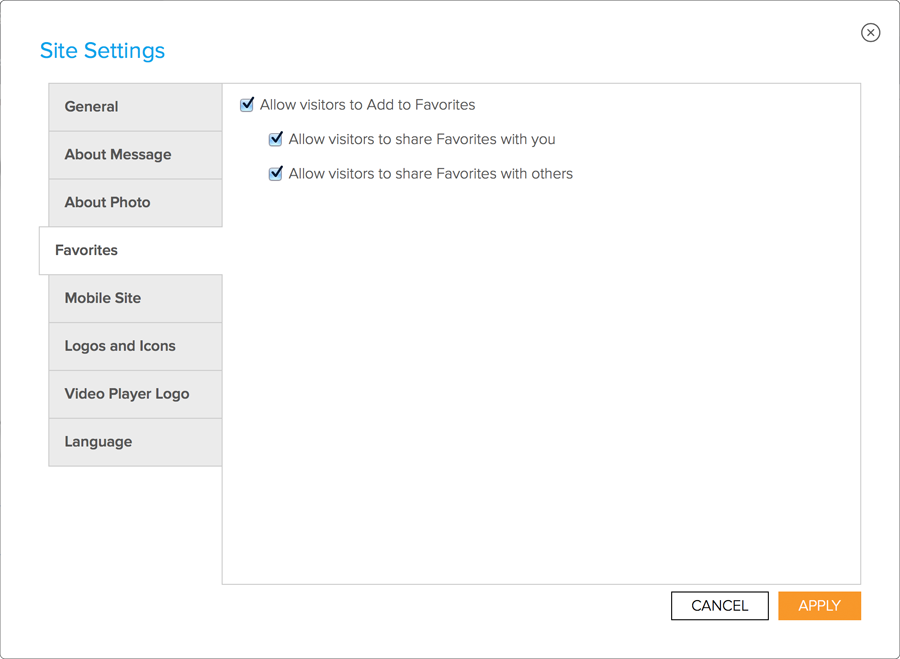Uncheck the Add to Favorites checkbox

pyautogui.click(x=247, y=104)
